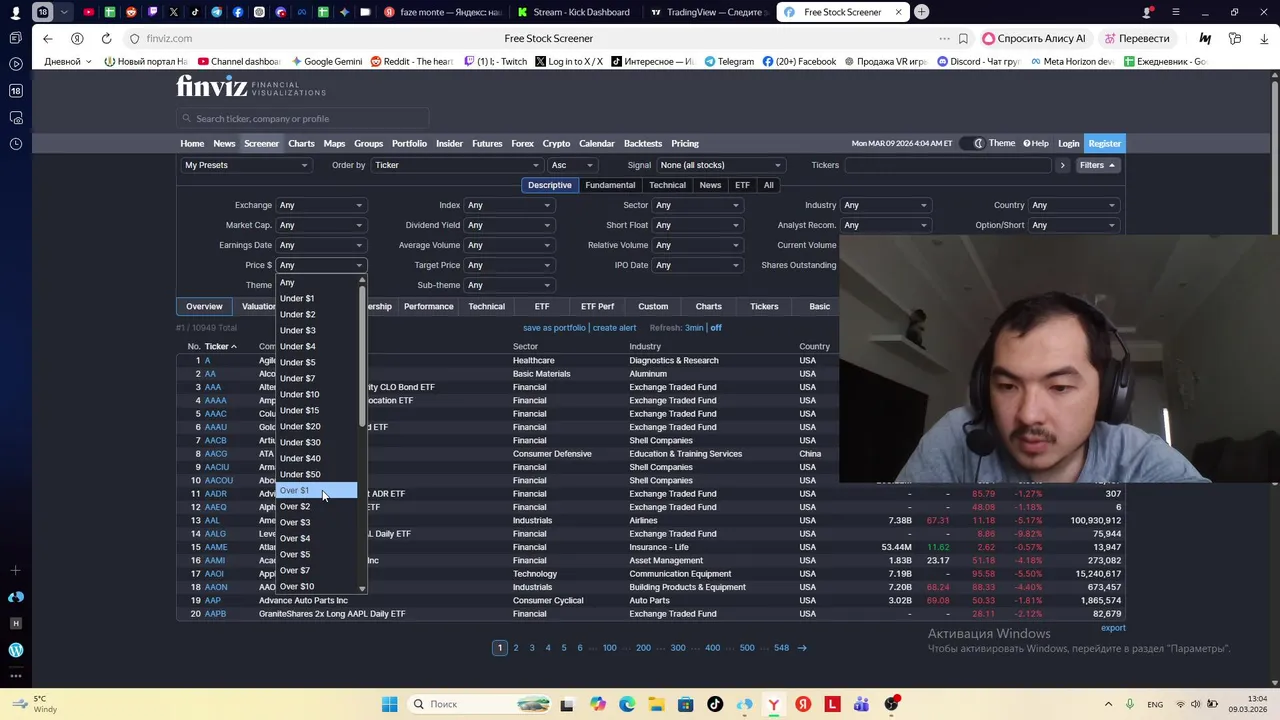
Task: Open the Custom view tab
Action: tap(653, 306)
